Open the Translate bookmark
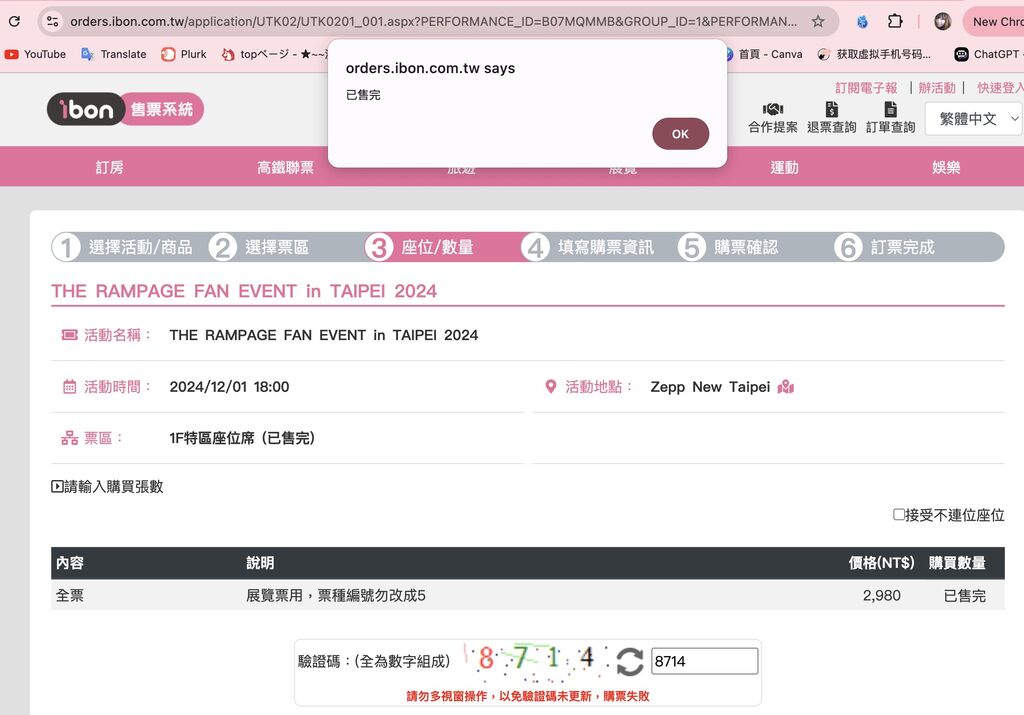 click(114, 54)
